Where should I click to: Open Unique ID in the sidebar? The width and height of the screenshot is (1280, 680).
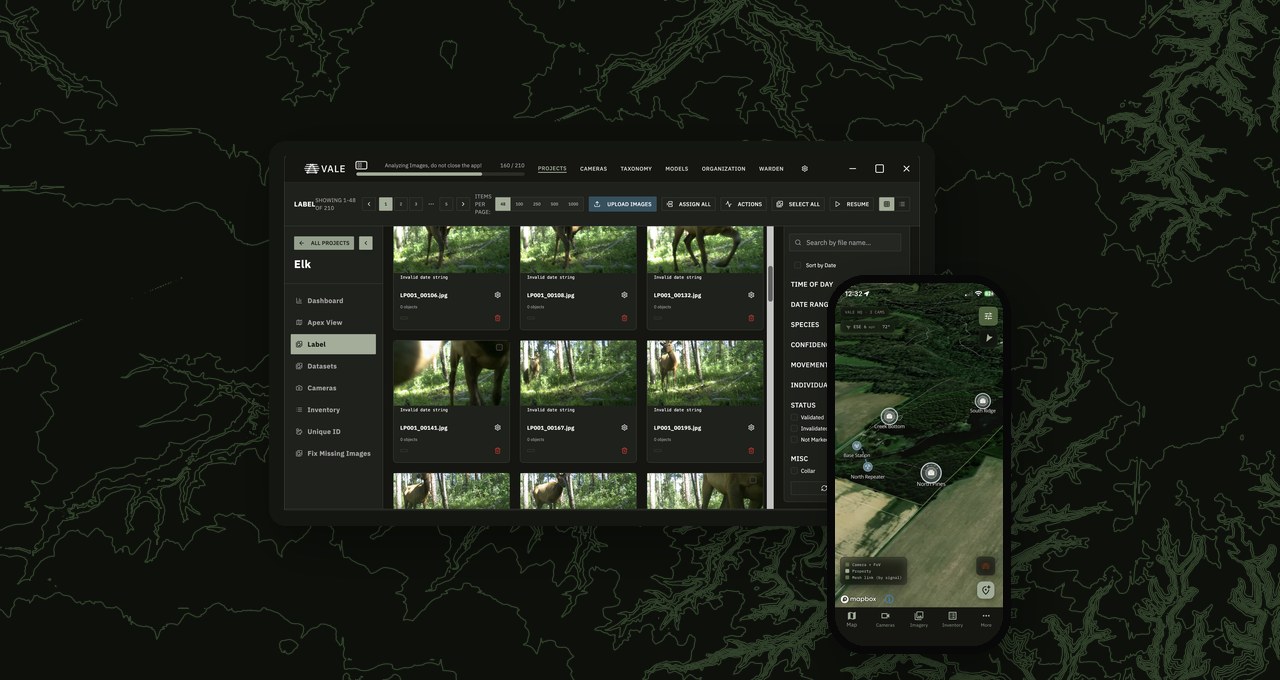[x=334, y=432]
